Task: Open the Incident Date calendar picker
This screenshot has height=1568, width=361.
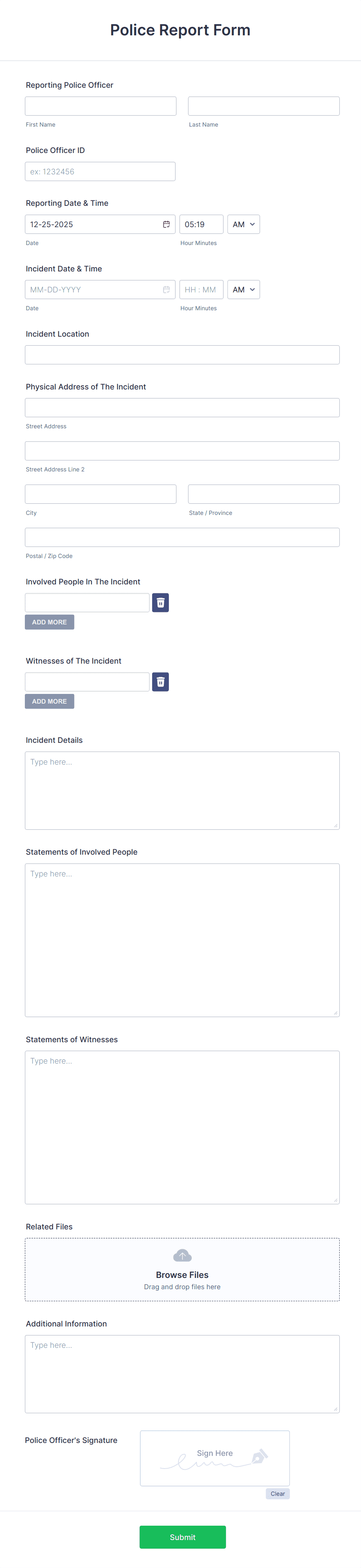Action: point(166,289)
